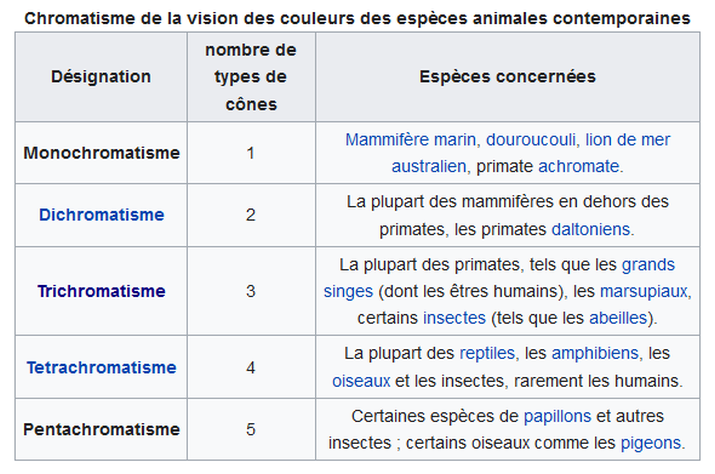Click the pigeons link
Screen dimensions: 715x474
[x=651, y=443]
